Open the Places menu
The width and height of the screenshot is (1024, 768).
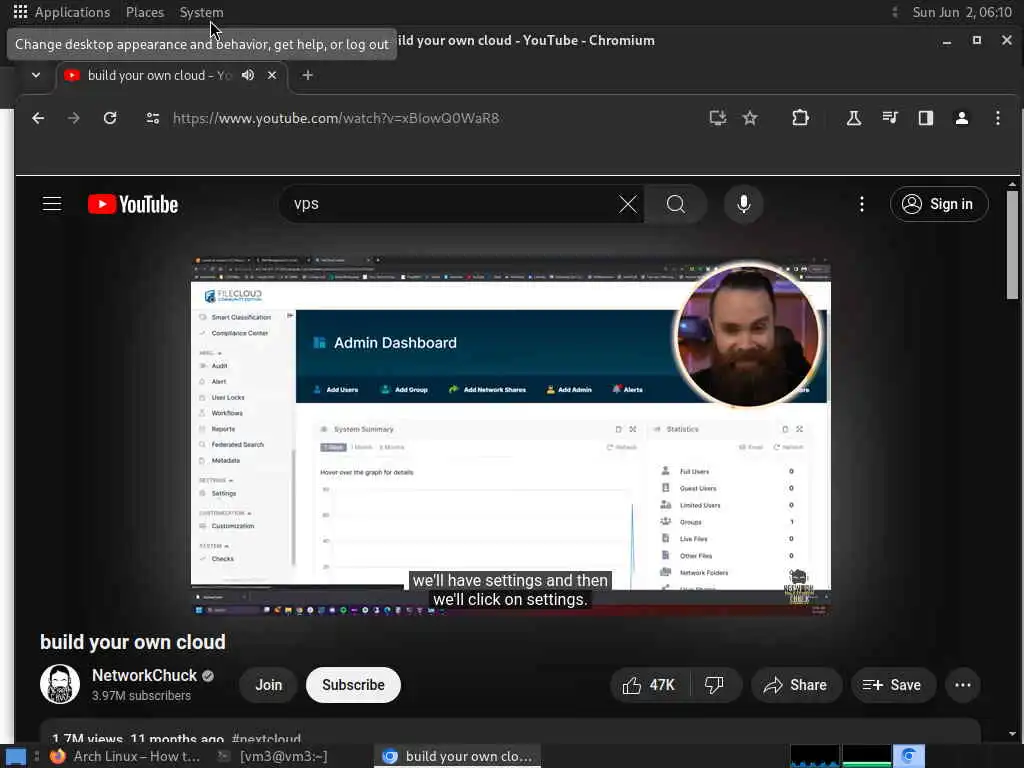click(x=145, y=12)
